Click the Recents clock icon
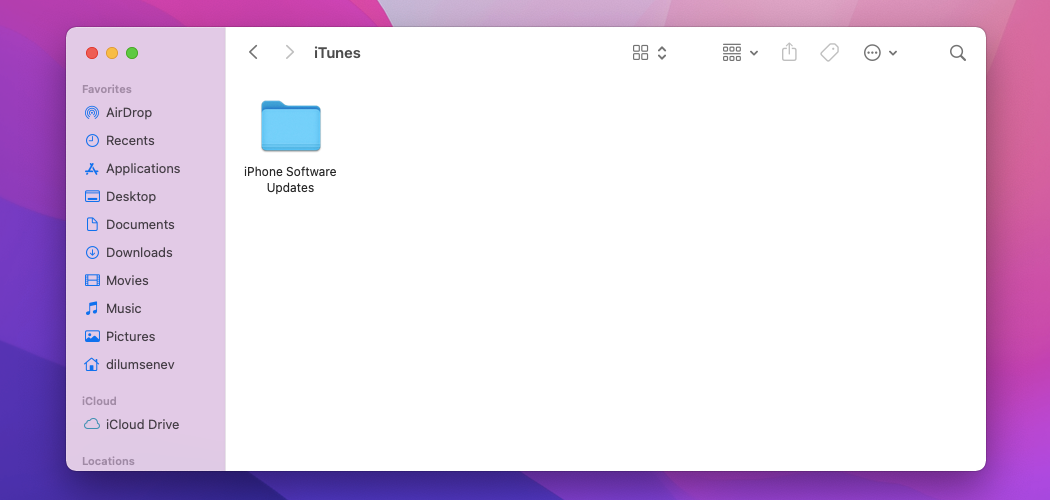 click(x=92, y=141)
